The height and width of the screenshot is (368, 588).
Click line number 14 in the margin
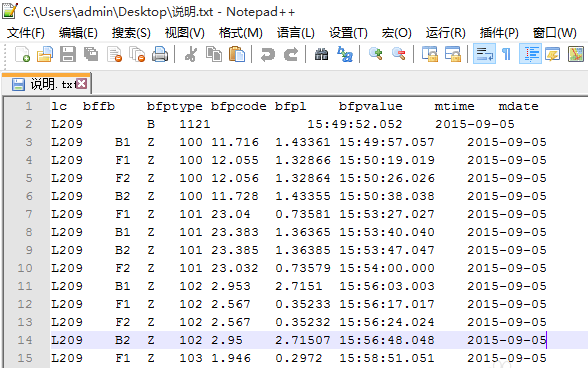click(25, 340)
